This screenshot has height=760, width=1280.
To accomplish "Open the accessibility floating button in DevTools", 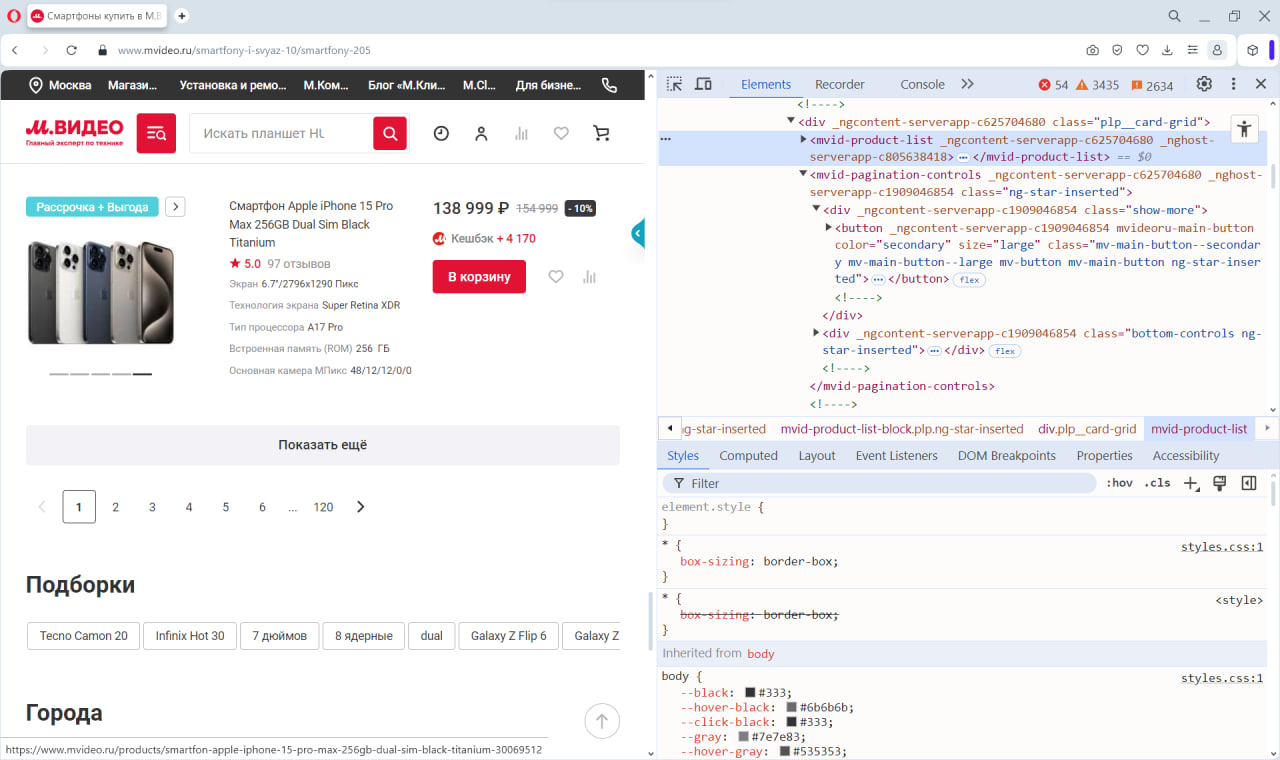I will pyautogui.click(x=1244, y=128).
